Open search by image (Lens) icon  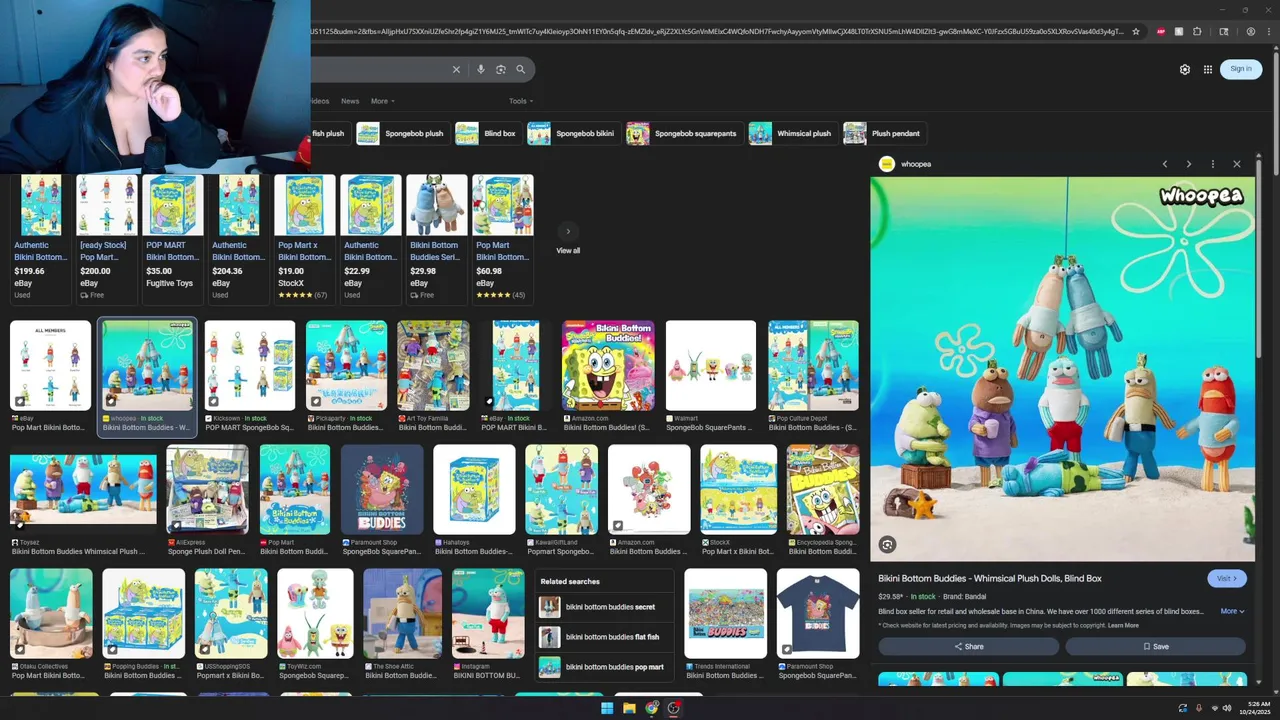tap(501, 69)
